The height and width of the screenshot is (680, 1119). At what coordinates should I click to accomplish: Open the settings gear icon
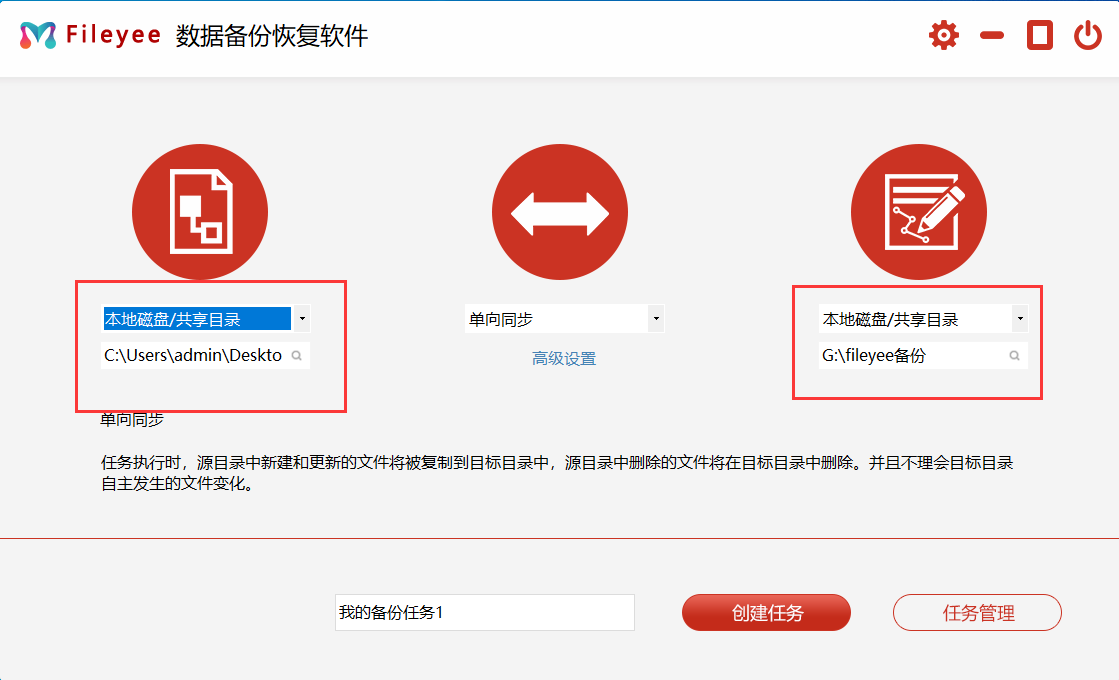943,36
